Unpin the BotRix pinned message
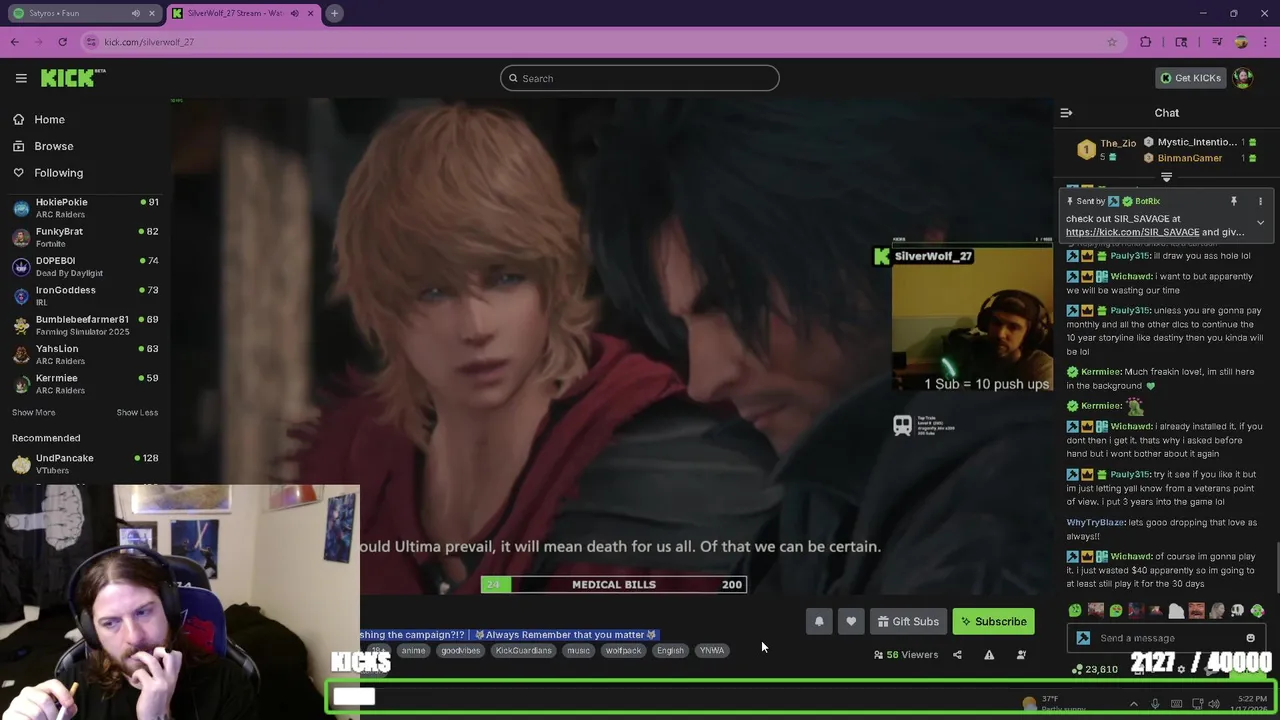This screenshot has width=1280, height=720. (1234, 201)
